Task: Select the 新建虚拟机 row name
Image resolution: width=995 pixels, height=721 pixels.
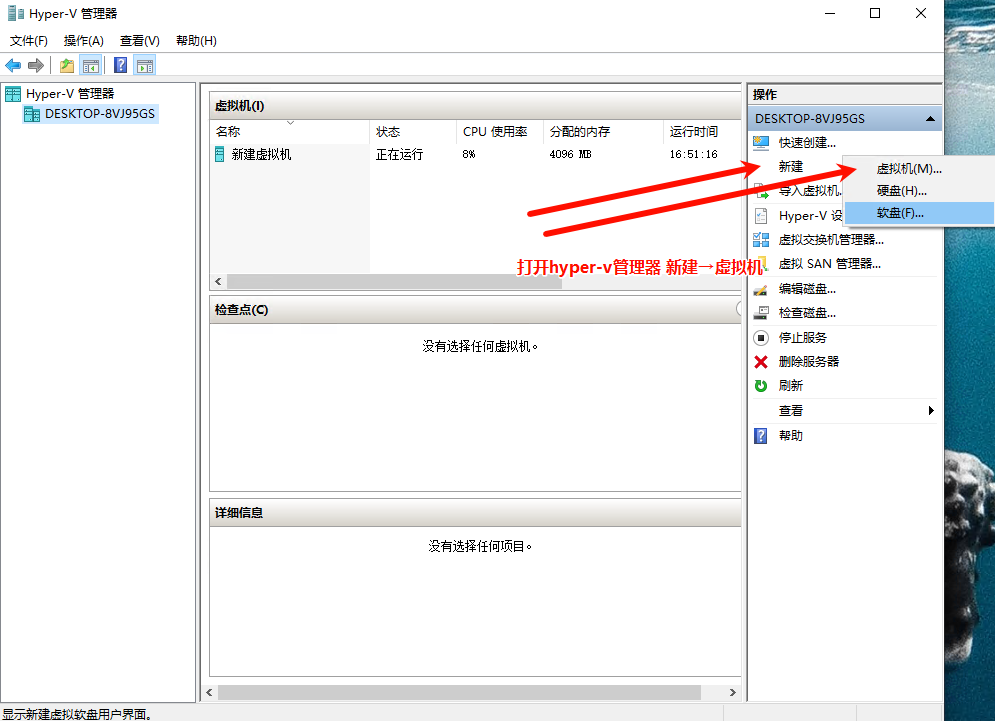Action: coord(261,154)
